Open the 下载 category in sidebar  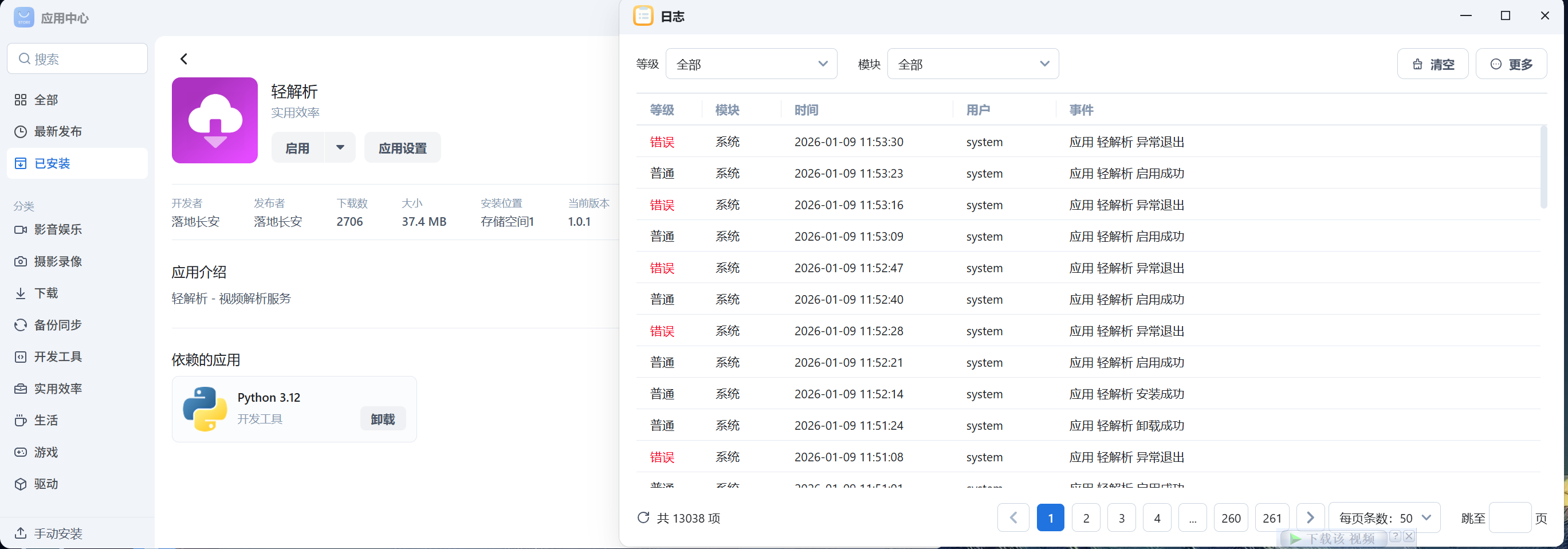pos(46,293)
